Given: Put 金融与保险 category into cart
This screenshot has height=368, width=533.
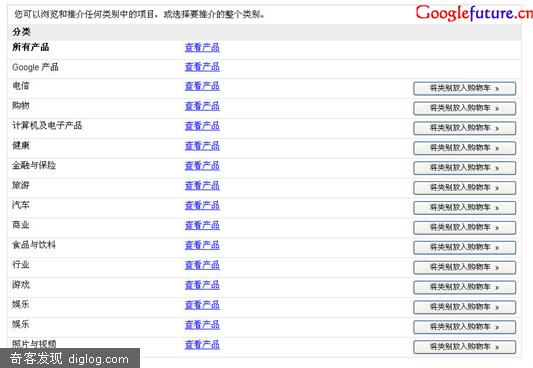Looking at the screenshot, I should pos(464,168).
